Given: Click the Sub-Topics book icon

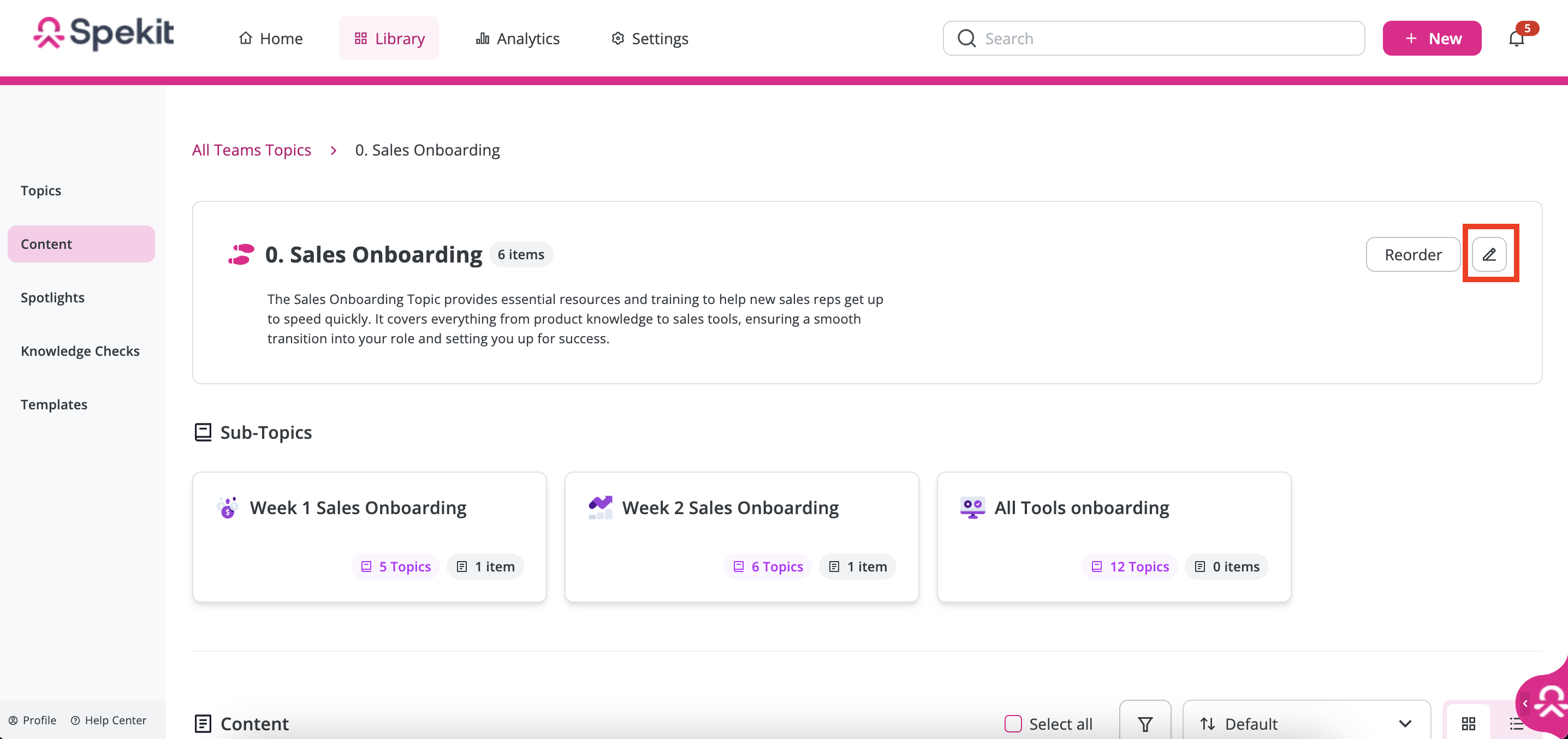Looking at the screenshot, I should (x=203, y=432).
